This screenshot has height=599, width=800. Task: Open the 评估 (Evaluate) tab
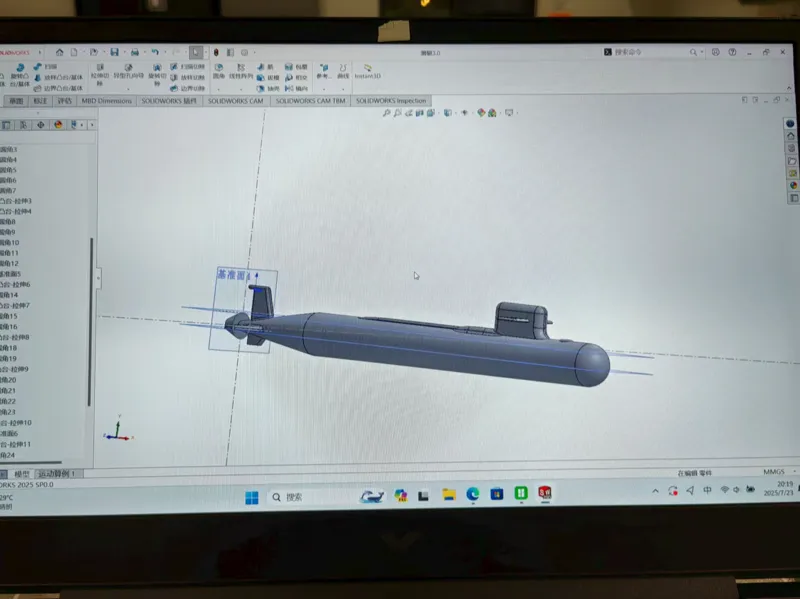click(64, 101)
